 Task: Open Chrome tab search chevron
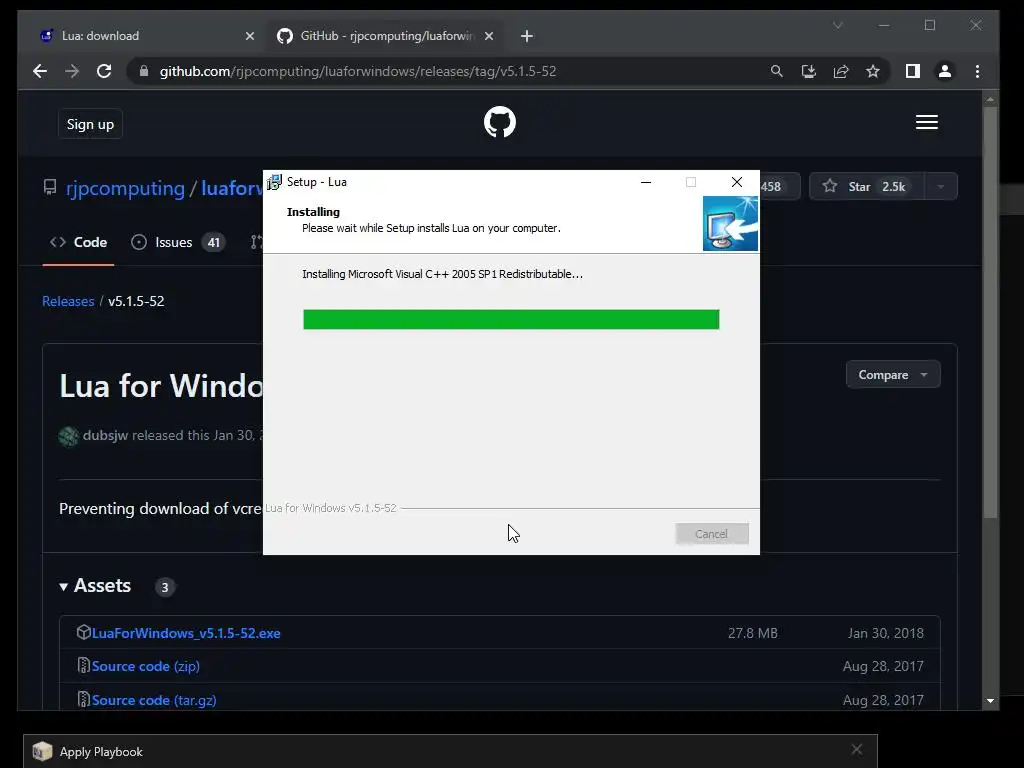[x=838, y=25]
